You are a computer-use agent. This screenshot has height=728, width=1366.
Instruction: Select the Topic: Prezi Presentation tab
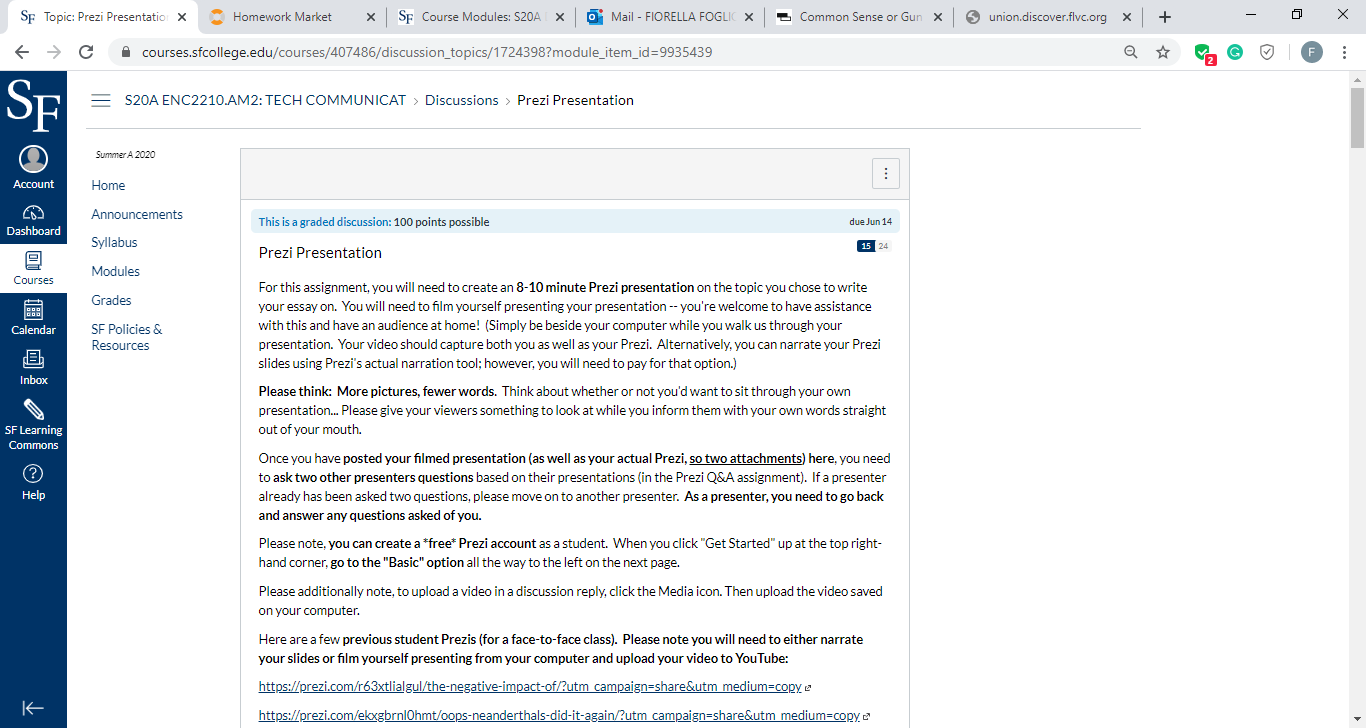pos(103,17)
